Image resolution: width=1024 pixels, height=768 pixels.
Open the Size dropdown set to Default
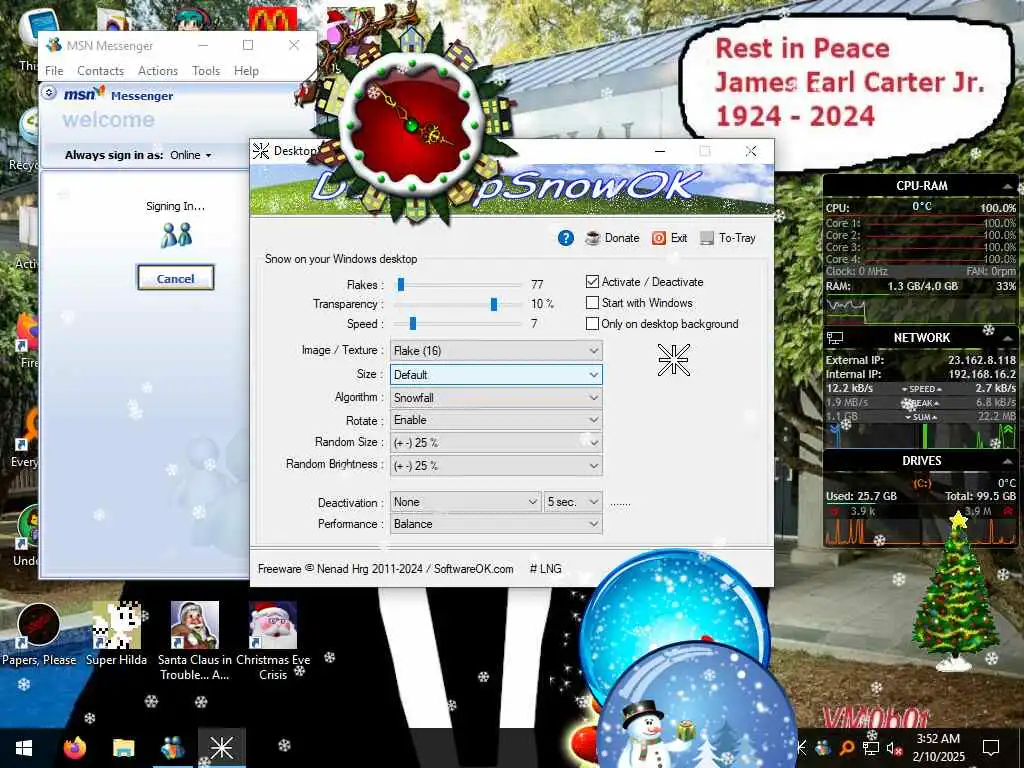(496, 375)
